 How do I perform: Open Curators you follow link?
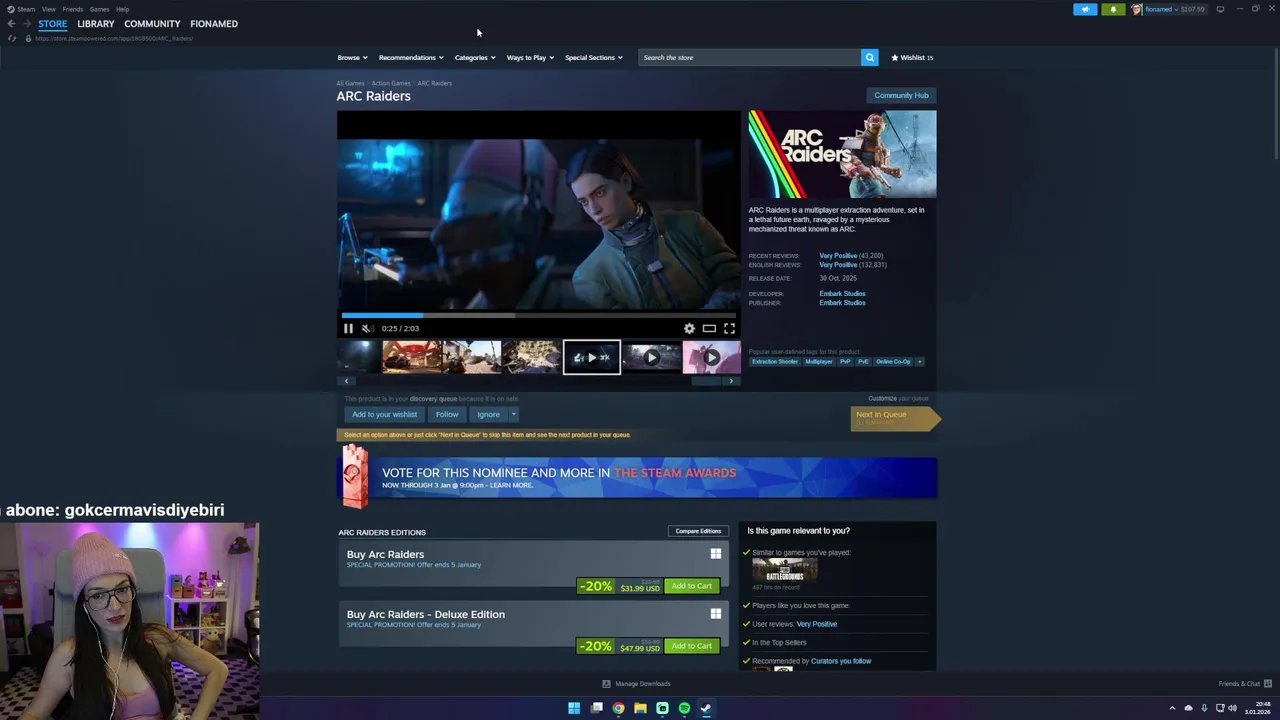[x=841, y=661]
